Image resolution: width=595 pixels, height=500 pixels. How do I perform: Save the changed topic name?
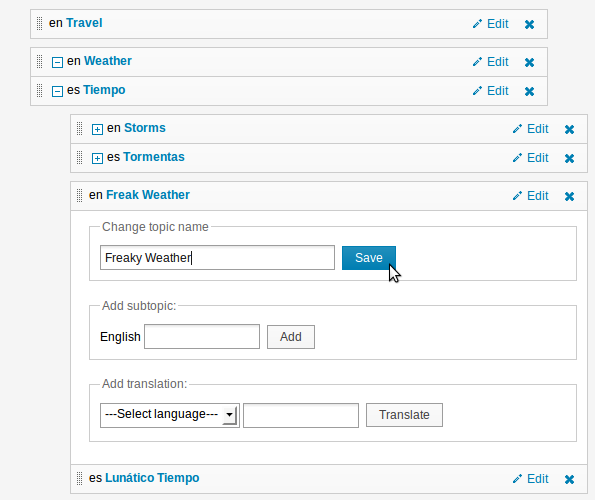(x=369, y=258)
